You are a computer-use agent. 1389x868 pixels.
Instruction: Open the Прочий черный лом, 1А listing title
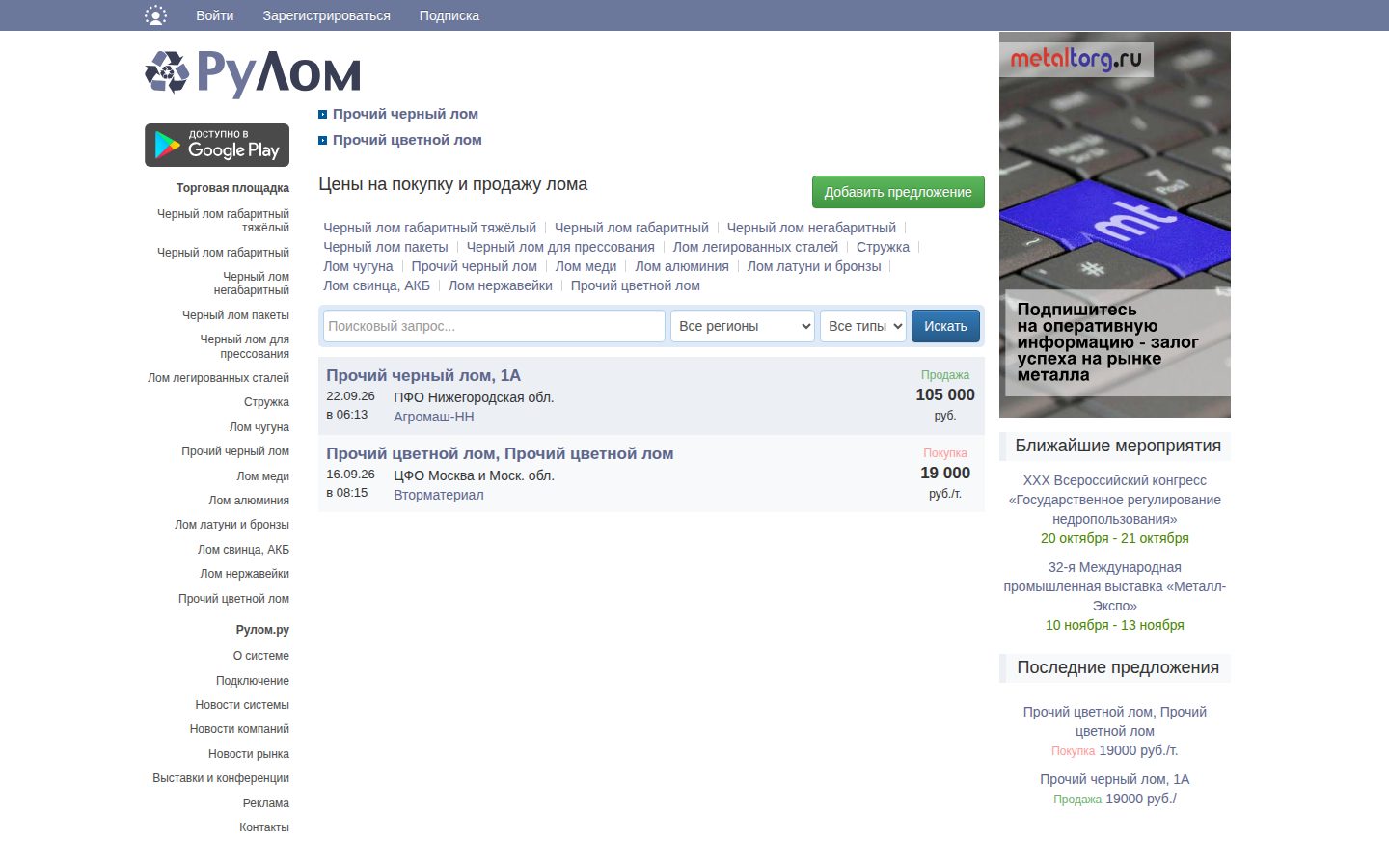tap(423, 375)
